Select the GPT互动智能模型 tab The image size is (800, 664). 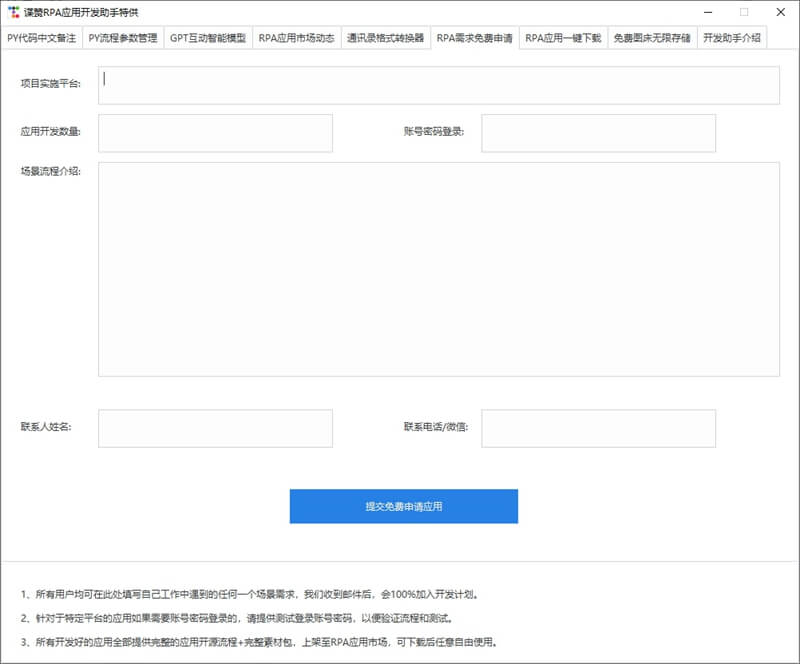(x=208, y=38)
